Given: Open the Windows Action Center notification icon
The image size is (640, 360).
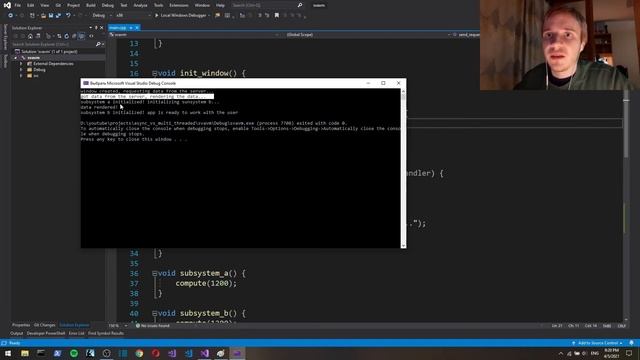Looking at the screenshot, I should pos(629,353).
